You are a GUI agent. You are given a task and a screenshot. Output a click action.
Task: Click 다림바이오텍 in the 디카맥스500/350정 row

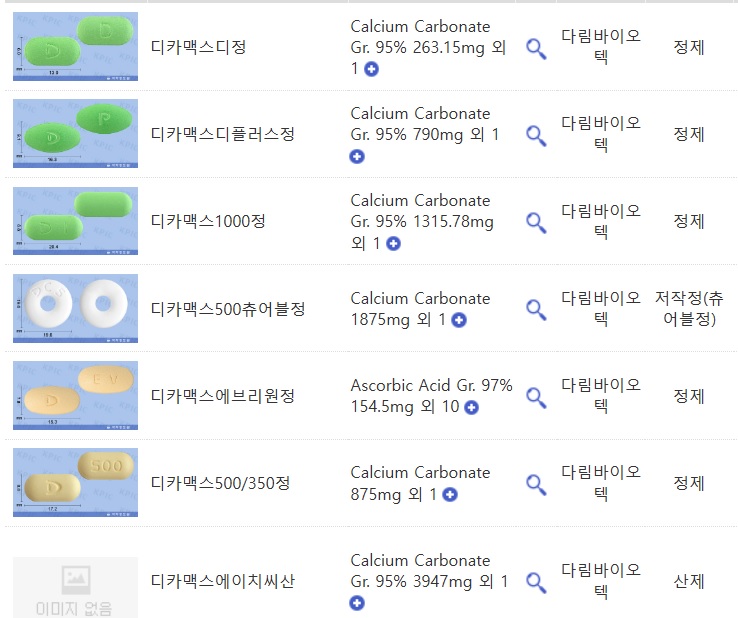pyautogui.click(x=601, y=482)
